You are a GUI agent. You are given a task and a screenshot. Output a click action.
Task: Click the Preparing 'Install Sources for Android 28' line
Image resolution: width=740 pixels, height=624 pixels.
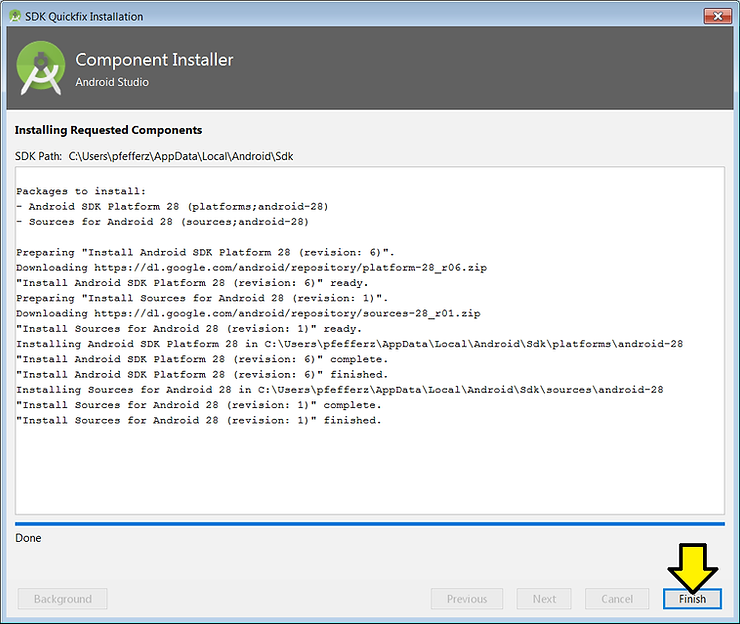(x=202, y=298)
